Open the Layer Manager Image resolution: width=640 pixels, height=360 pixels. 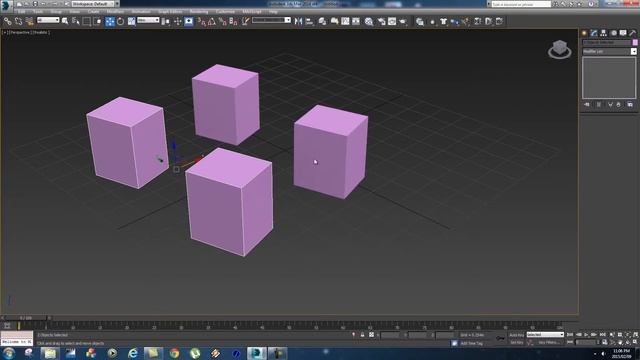322,21
